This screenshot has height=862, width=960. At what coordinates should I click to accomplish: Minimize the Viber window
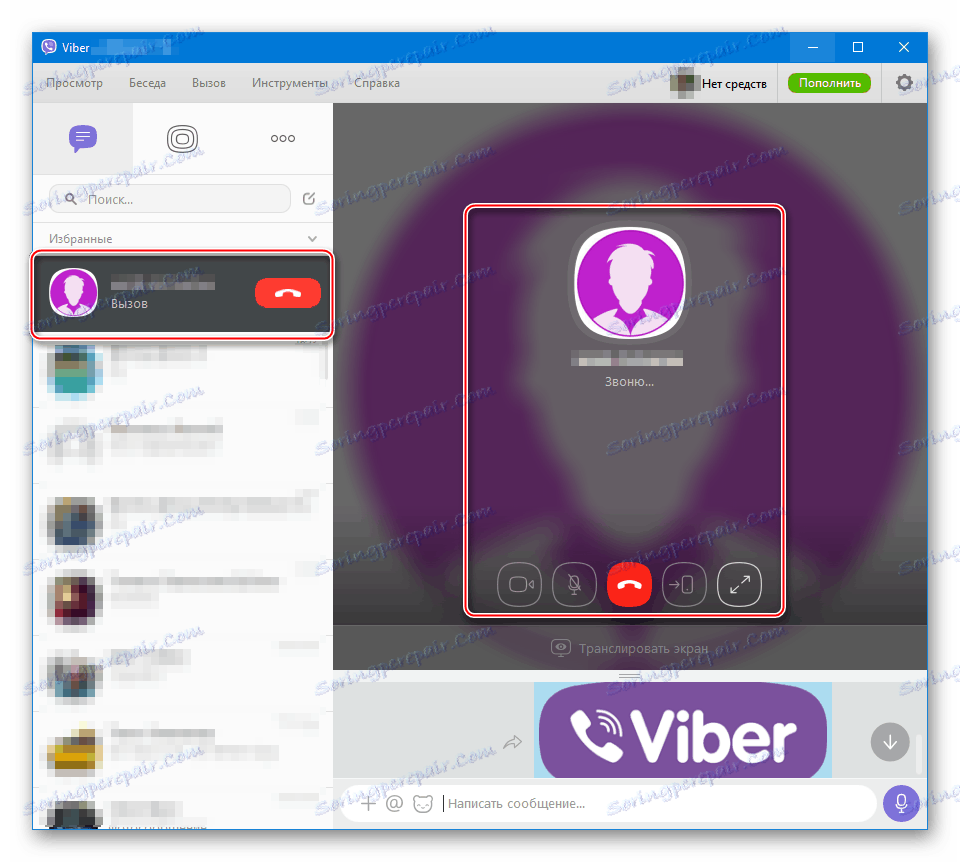tap(812, 47)
